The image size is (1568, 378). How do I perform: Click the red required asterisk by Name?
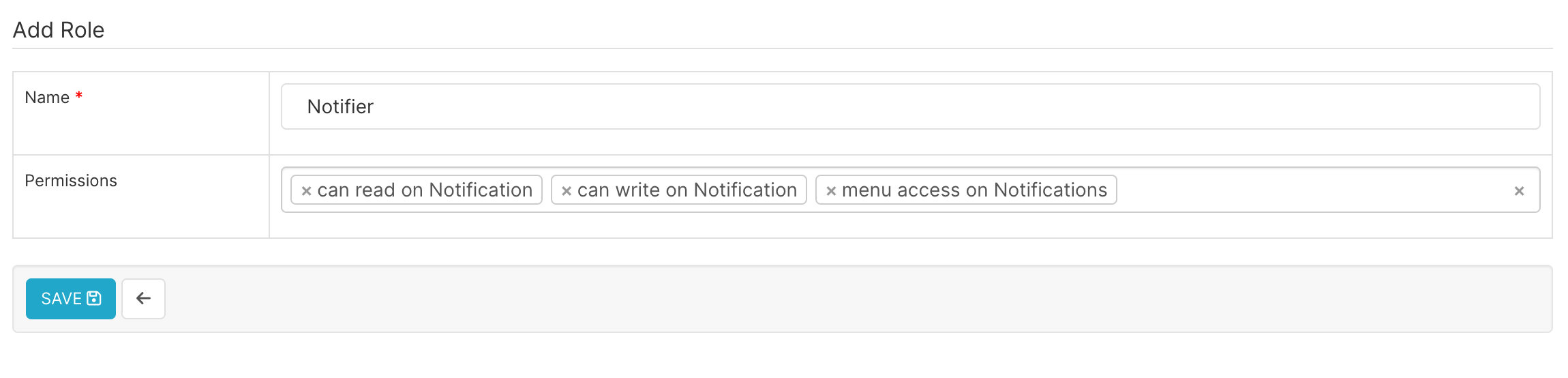[79, 96]
